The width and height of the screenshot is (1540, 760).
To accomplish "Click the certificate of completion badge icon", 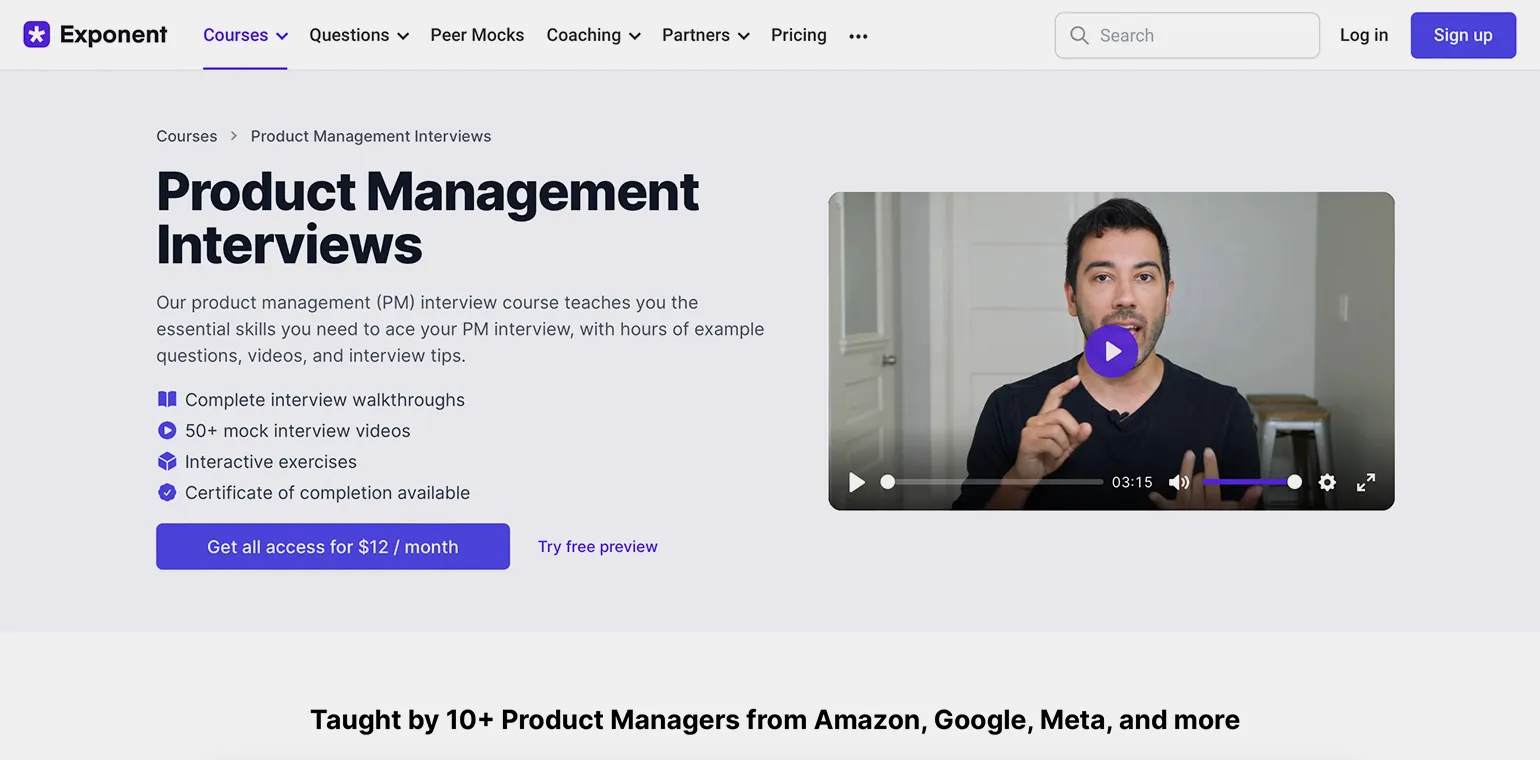I will tap(167, 492).
